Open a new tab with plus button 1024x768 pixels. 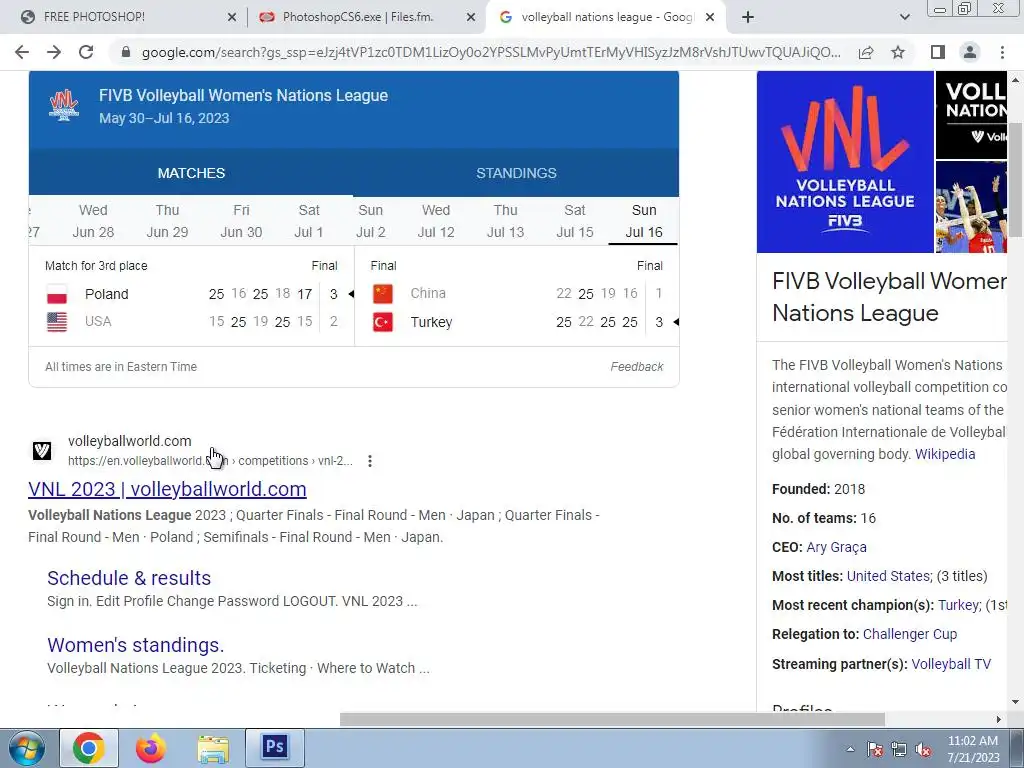(x=748, y=17)
